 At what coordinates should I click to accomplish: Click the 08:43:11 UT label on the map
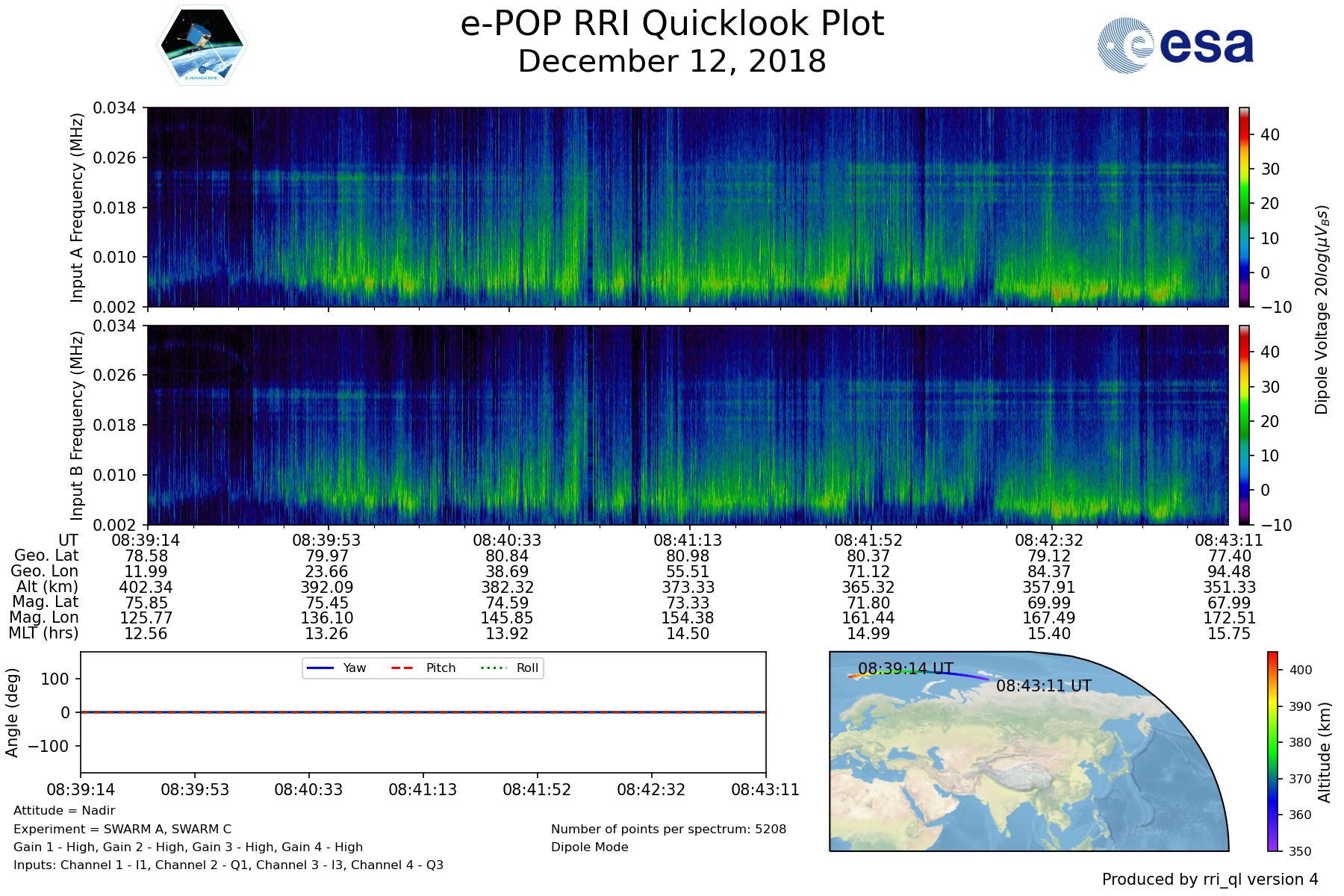[x=1043, y=685]
